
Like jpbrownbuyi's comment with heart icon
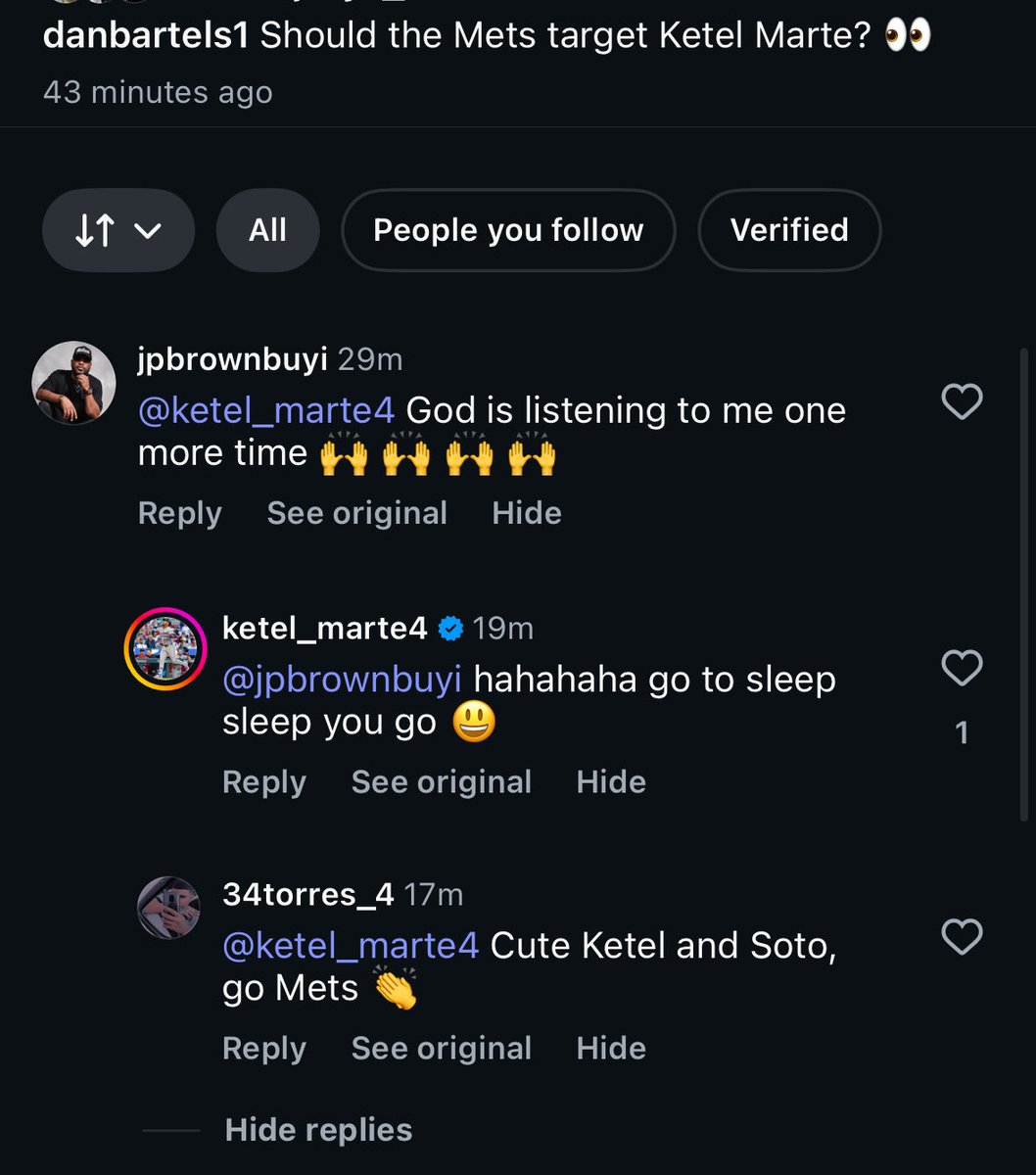coord(961,401)
